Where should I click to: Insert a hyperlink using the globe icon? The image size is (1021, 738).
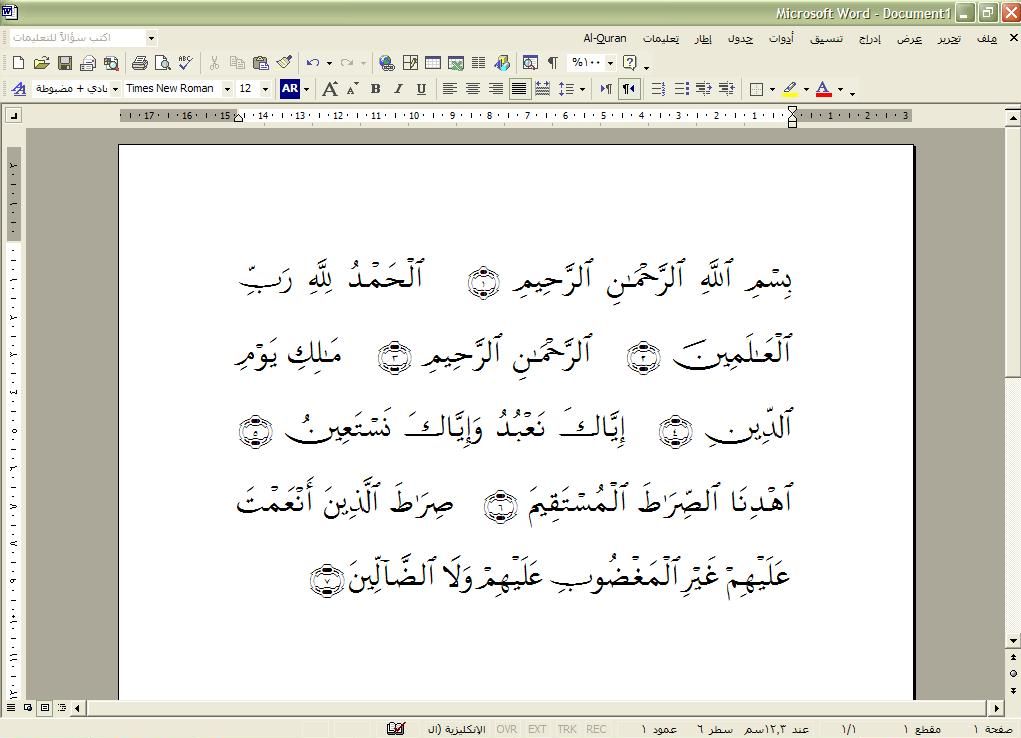(x=387, y=63)
